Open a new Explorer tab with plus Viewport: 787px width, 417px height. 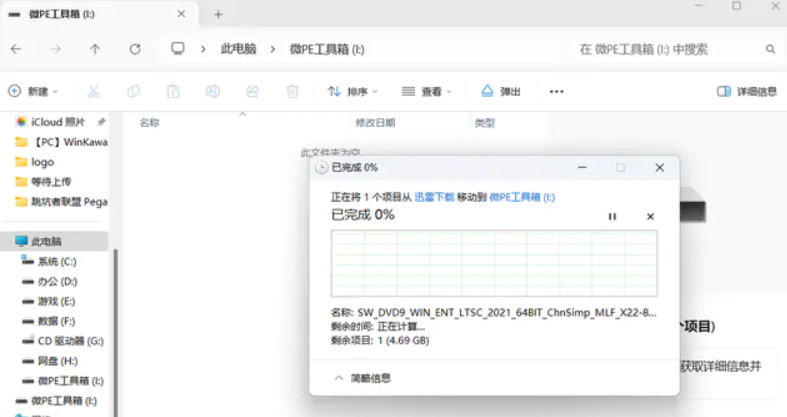tap(218, 15)
